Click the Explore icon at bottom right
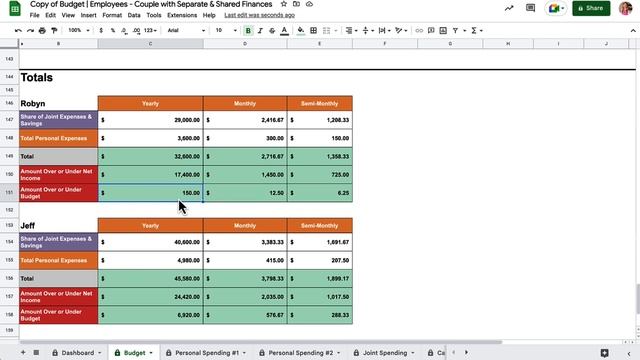The height and width of the screenshot is (360, 640). [604, 353]
